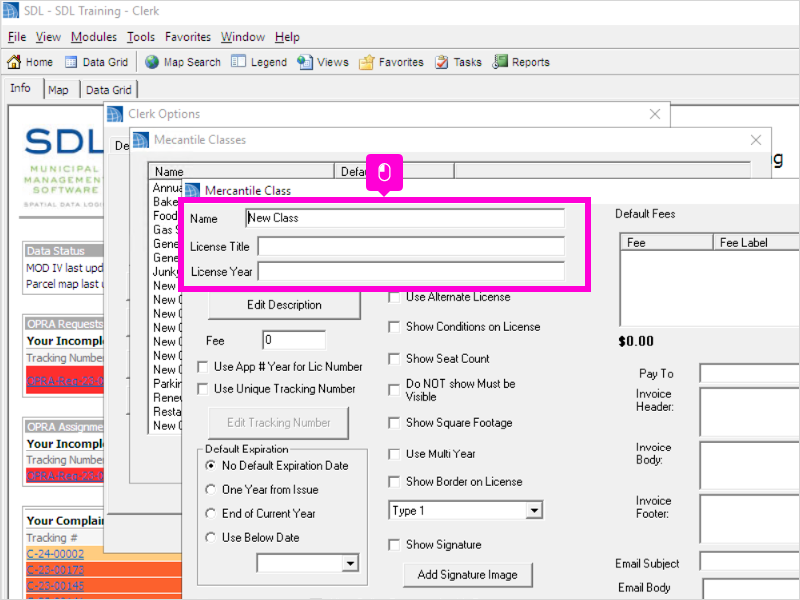Click the Name field containing New Class

pos(405,218)
